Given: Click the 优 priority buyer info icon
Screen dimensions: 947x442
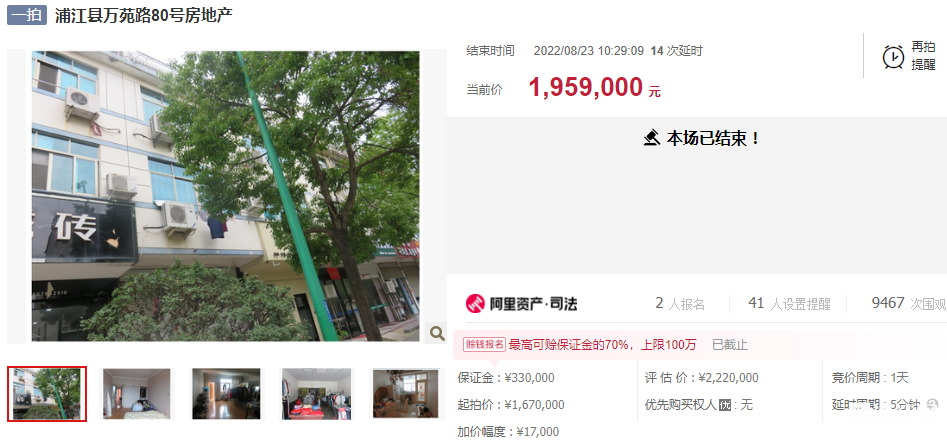Looking at the screenshot, I should [x=725, y=405].
